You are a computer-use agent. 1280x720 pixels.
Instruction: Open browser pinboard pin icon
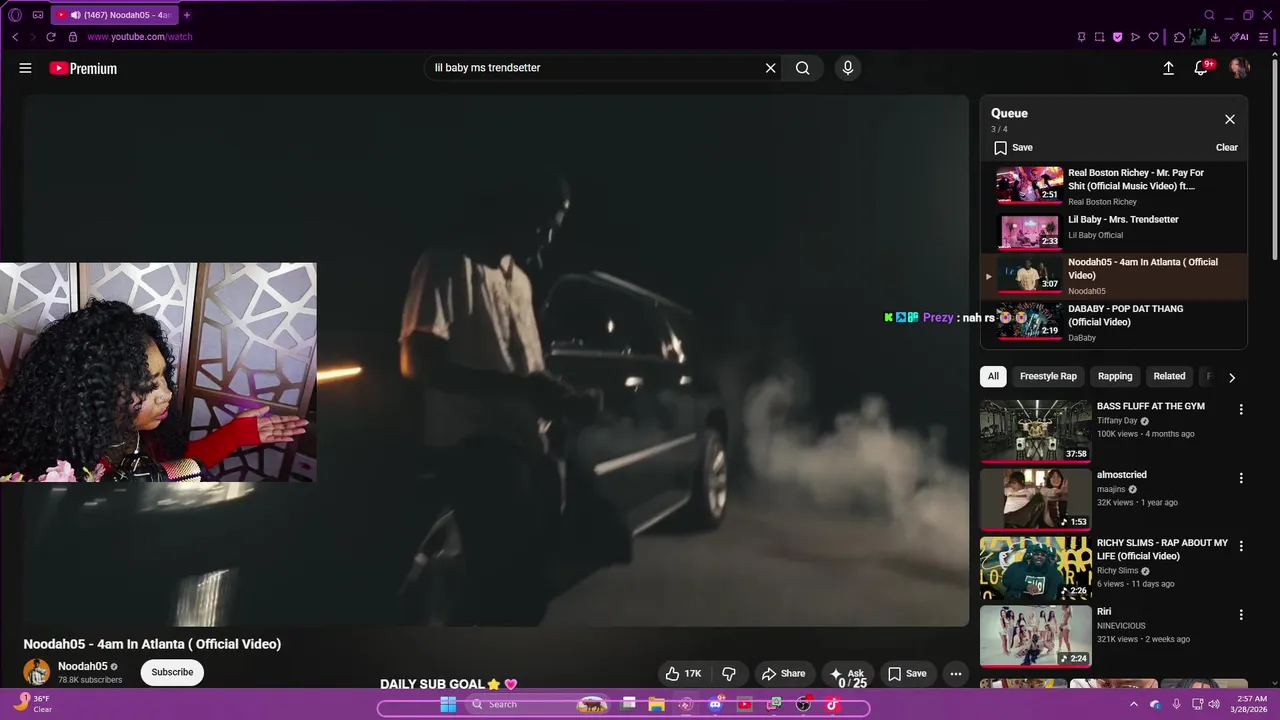(x=1081, y=37)
